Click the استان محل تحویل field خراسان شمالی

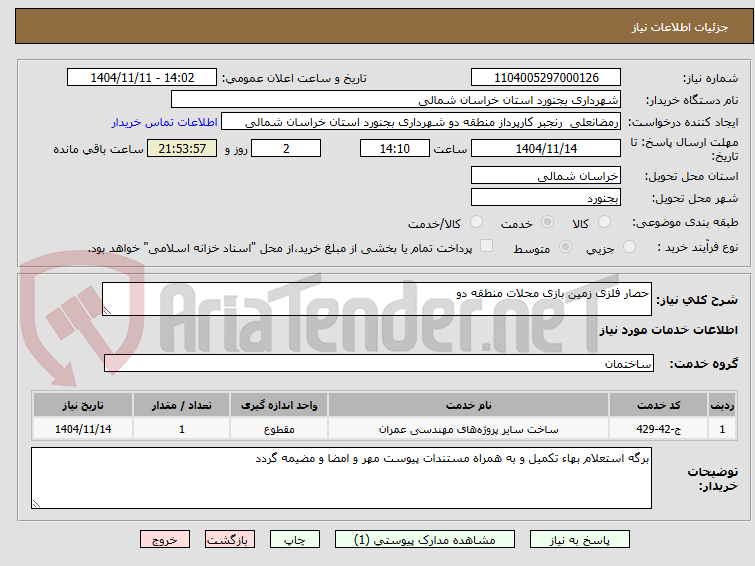546,175
